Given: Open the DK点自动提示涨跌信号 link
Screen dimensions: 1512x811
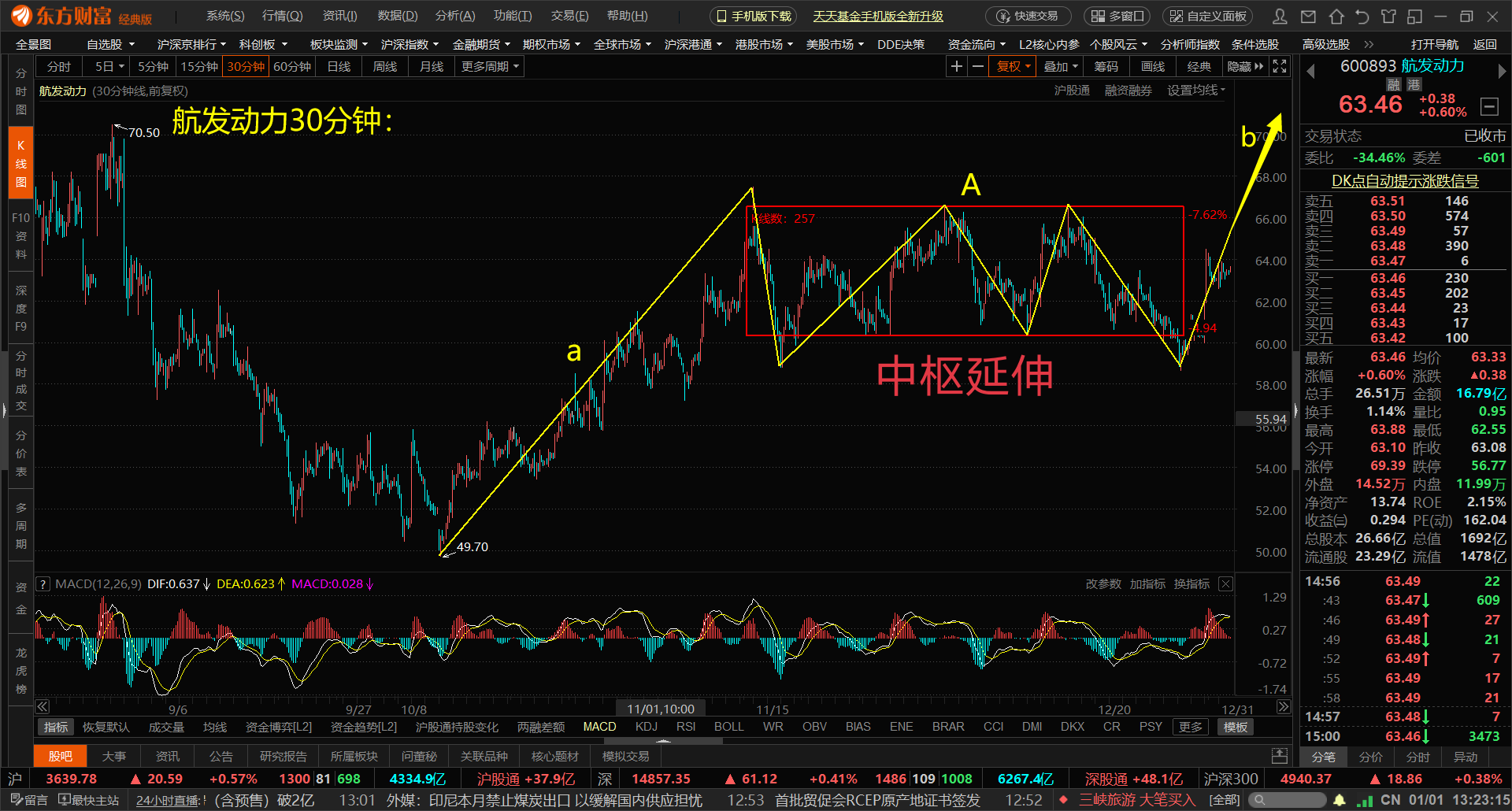Looking at the screenshot, I should (x=1405, y=180).
